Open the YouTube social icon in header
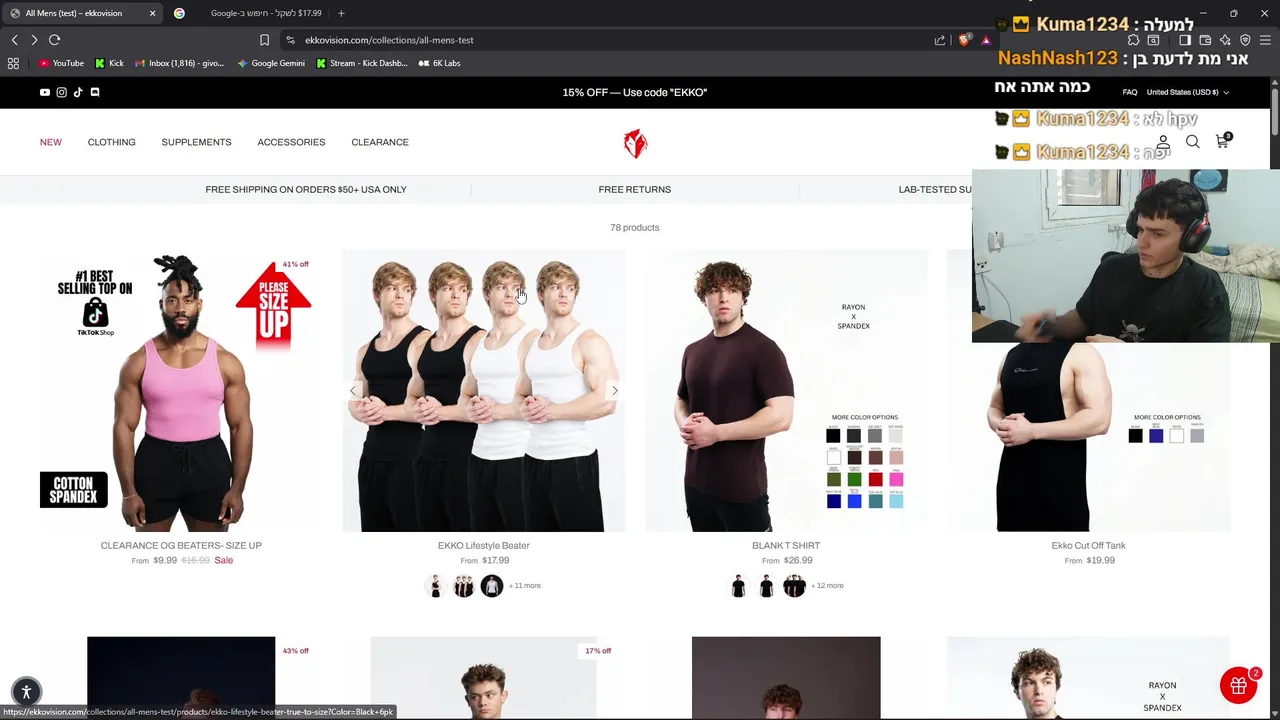The width and height of the screenshot is (1280, 720). [45, 92]
